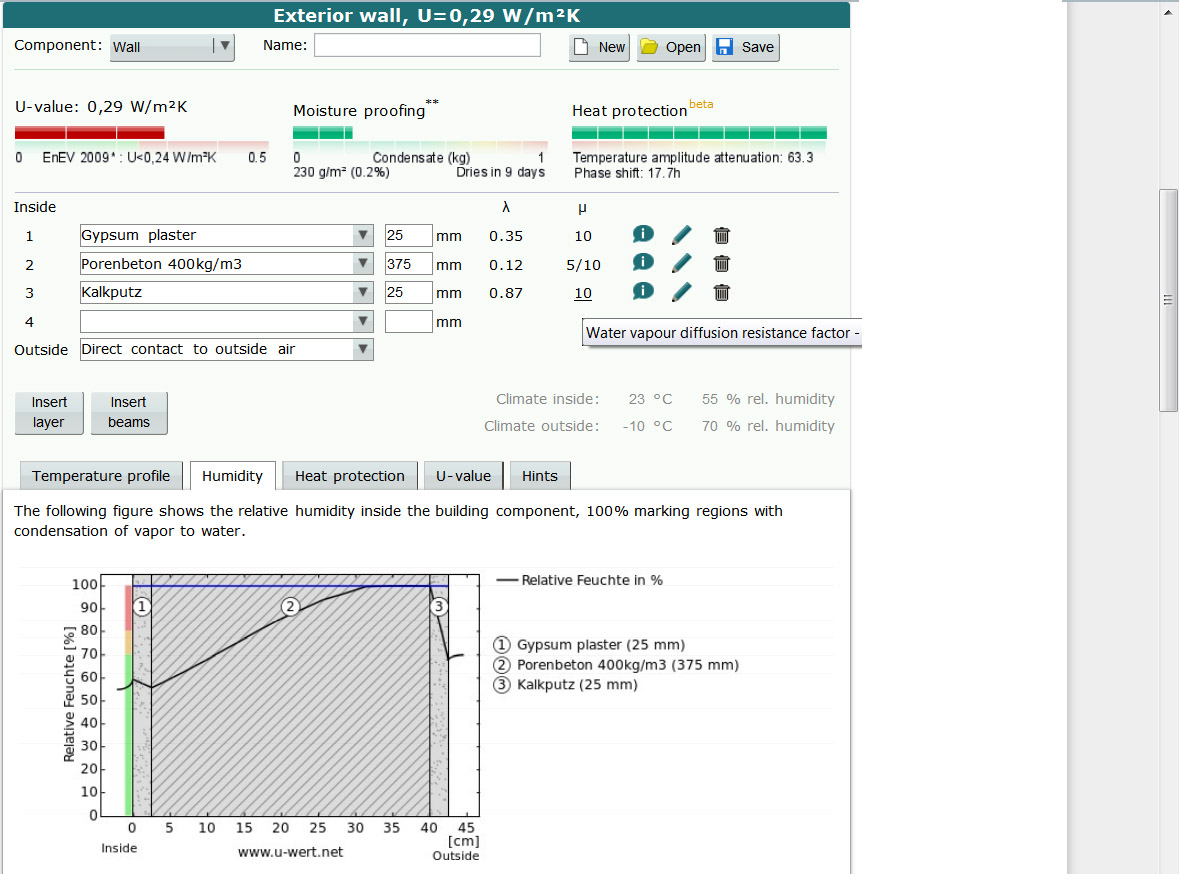Click the red U-value rating bar

point(90,133)
